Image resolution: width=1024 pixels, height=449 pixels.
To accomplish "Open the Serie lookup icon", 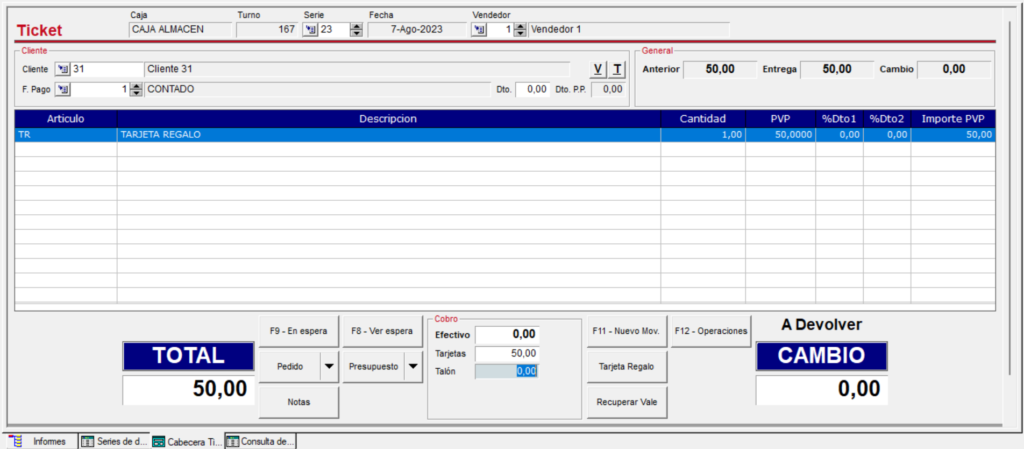I will 310,29.
